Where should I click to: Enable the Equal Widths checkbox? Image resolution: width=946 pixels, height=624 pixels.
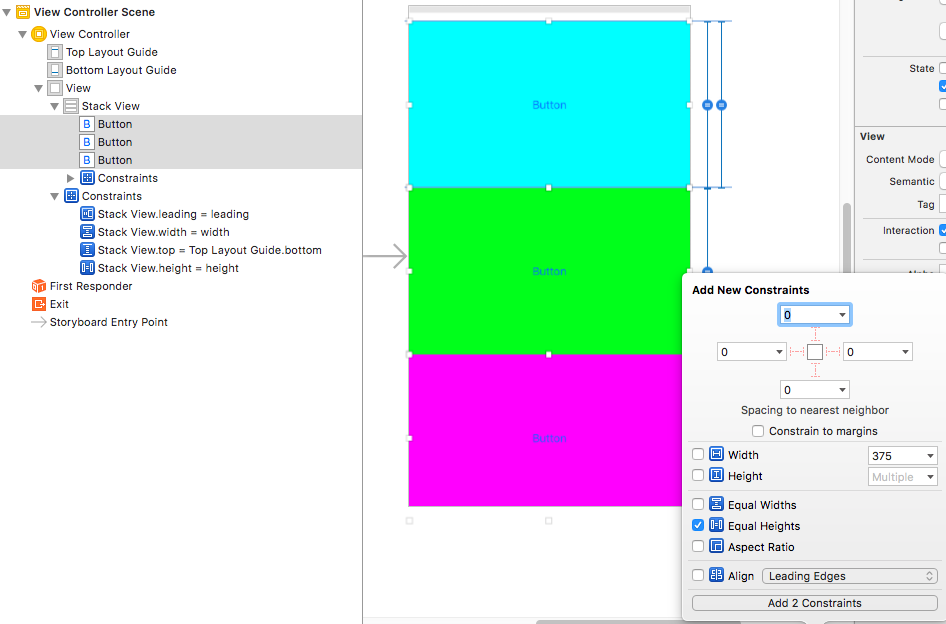(698, 505)
